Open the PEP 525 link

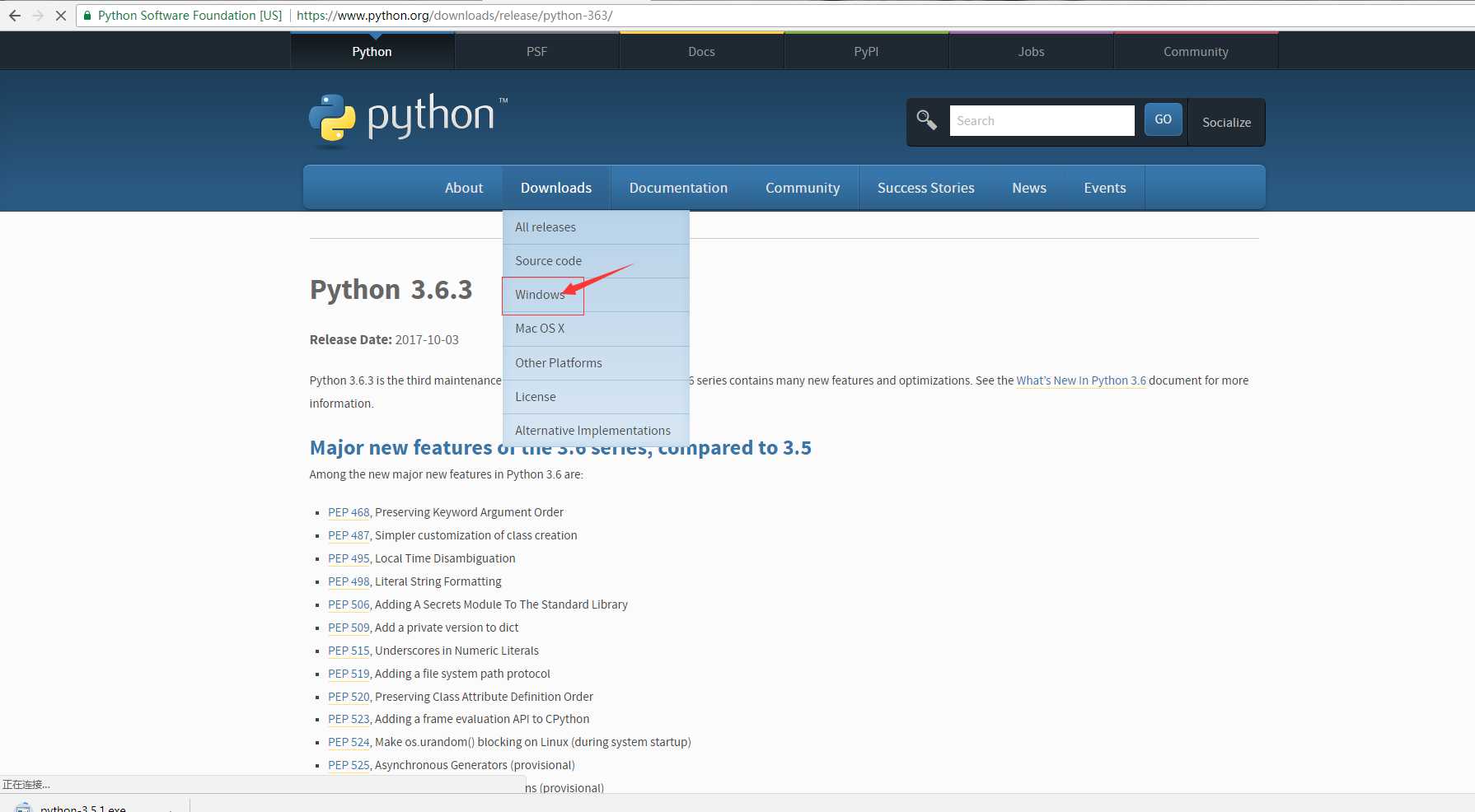(349, 765)
